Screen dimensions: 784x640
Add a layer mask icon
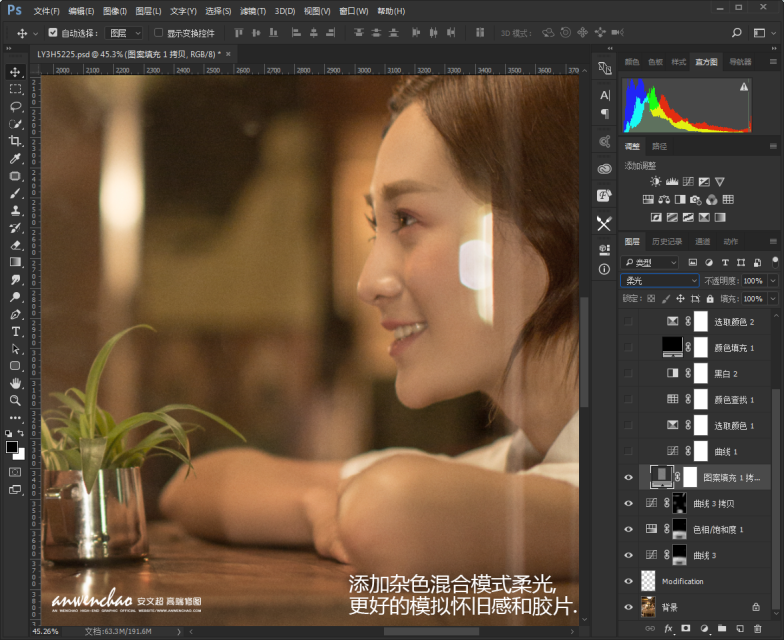click(x=686, y=628)
